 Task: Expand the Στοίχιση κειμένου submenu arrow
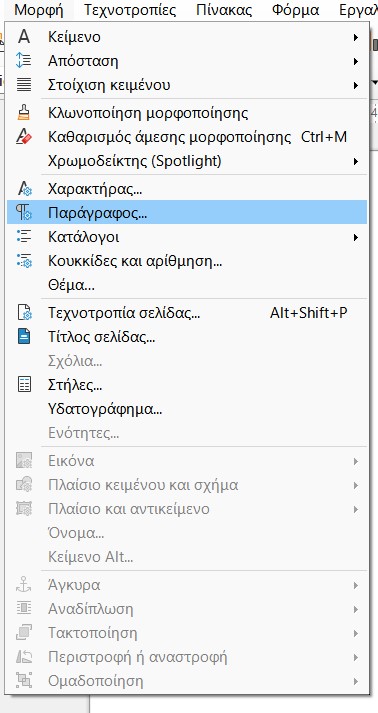point(356,85)
